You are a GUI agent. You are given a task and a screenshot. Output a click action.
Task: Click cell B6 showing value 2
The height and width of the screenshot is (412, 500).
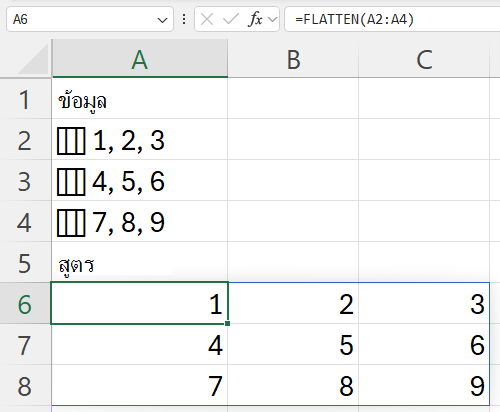(x=293, y=304)
